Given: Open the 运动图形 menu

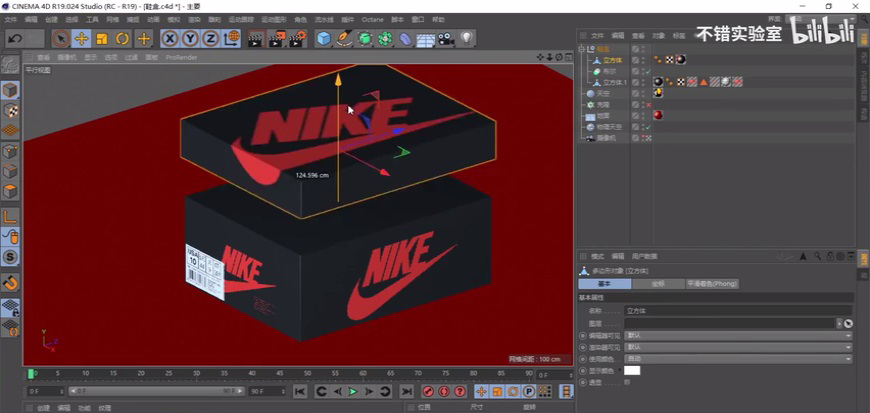Looking at the screenshot, I should coord(274,19).
